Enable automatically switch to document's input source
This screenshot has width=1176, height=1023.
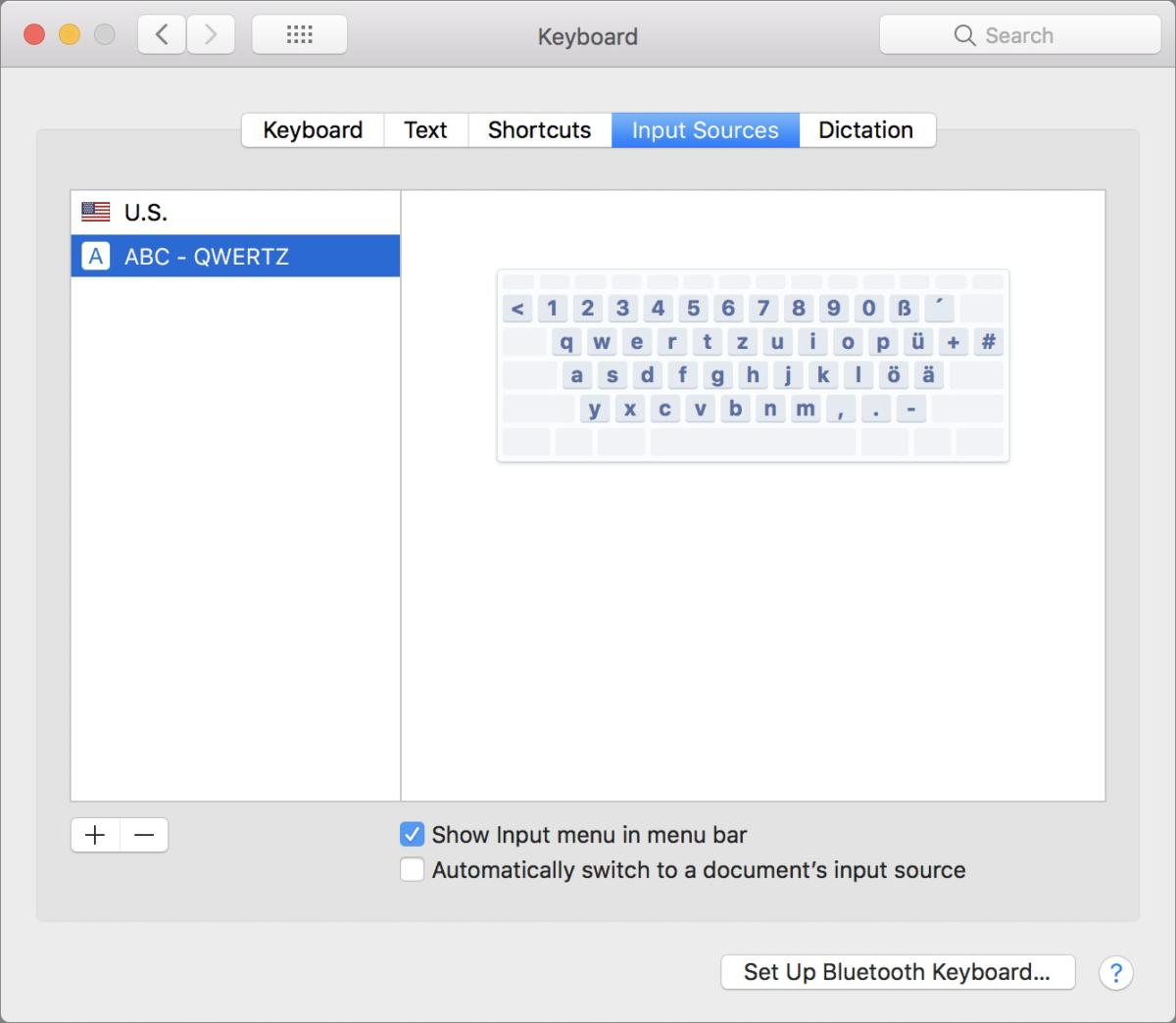click(x=413, y=870)
